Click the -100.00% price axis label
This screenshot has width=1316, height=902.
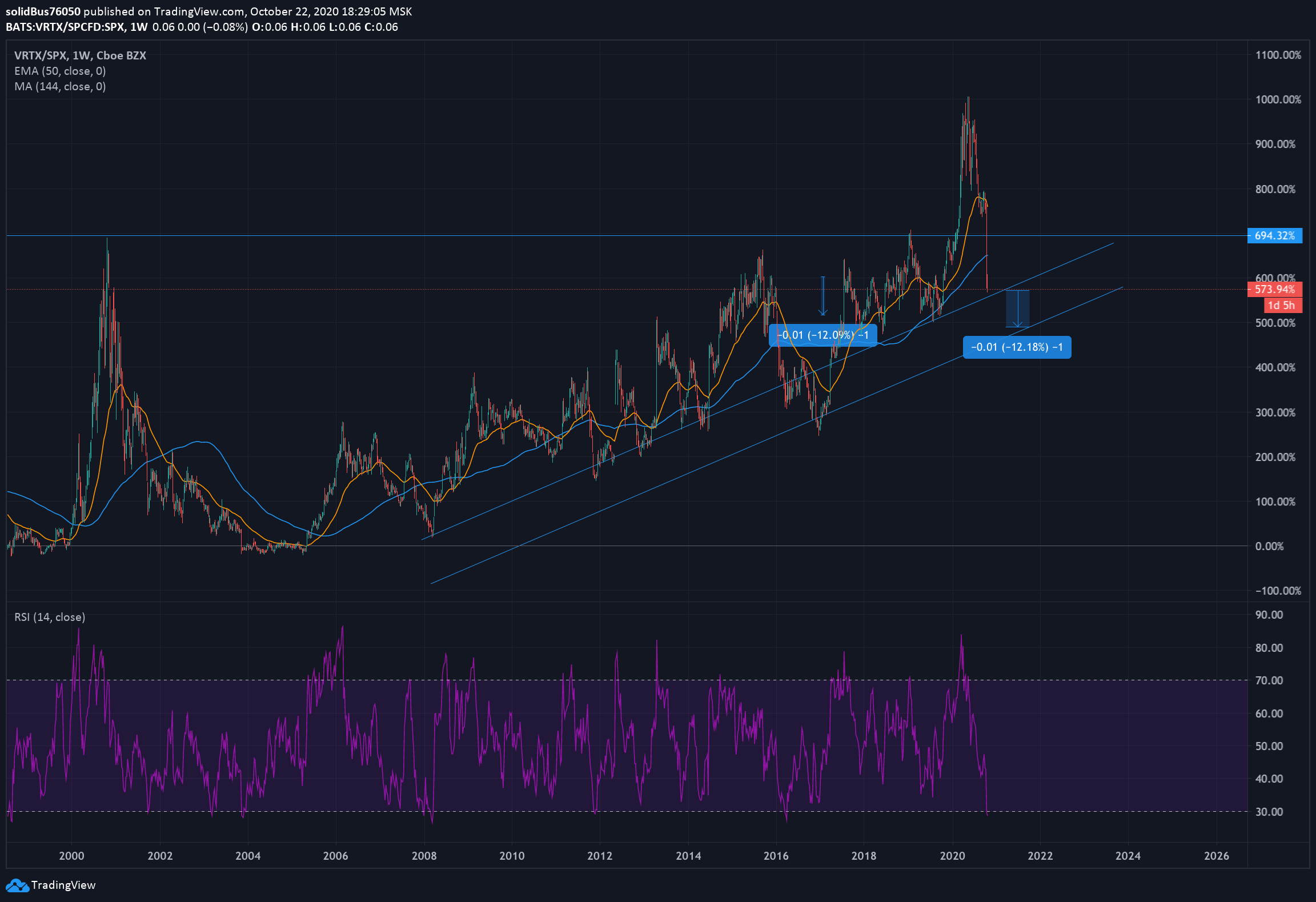tap(1278, 591)
